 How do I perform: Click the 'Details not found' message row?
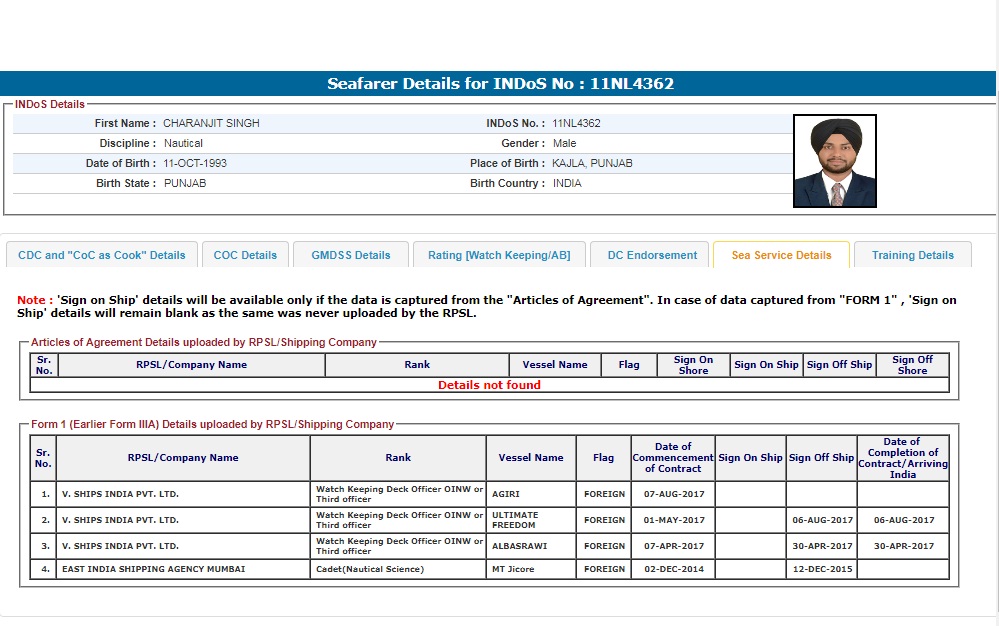(489, 385)
